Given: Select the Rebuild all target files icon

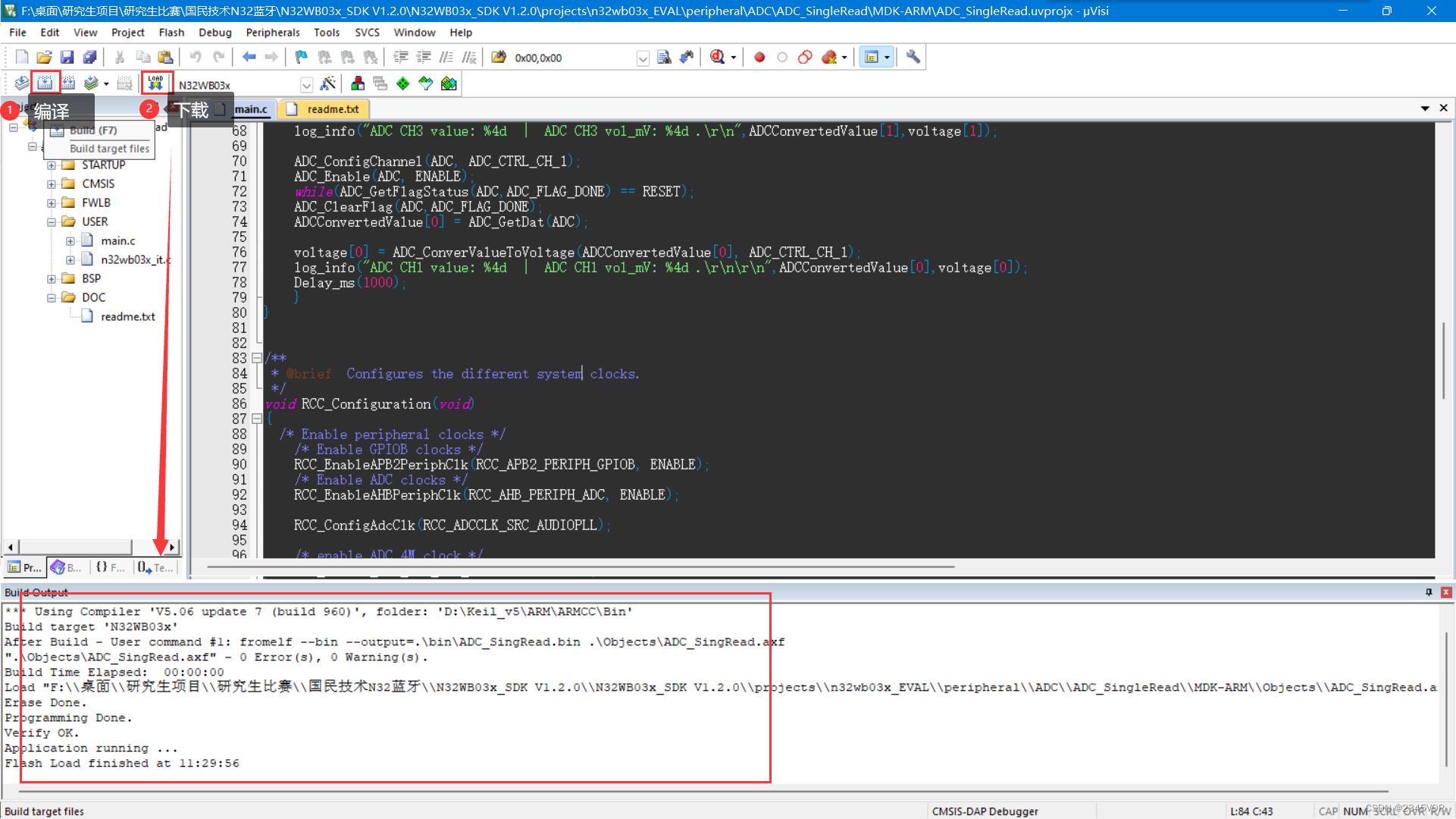Looking at the screenshot, I should point(68,83).
